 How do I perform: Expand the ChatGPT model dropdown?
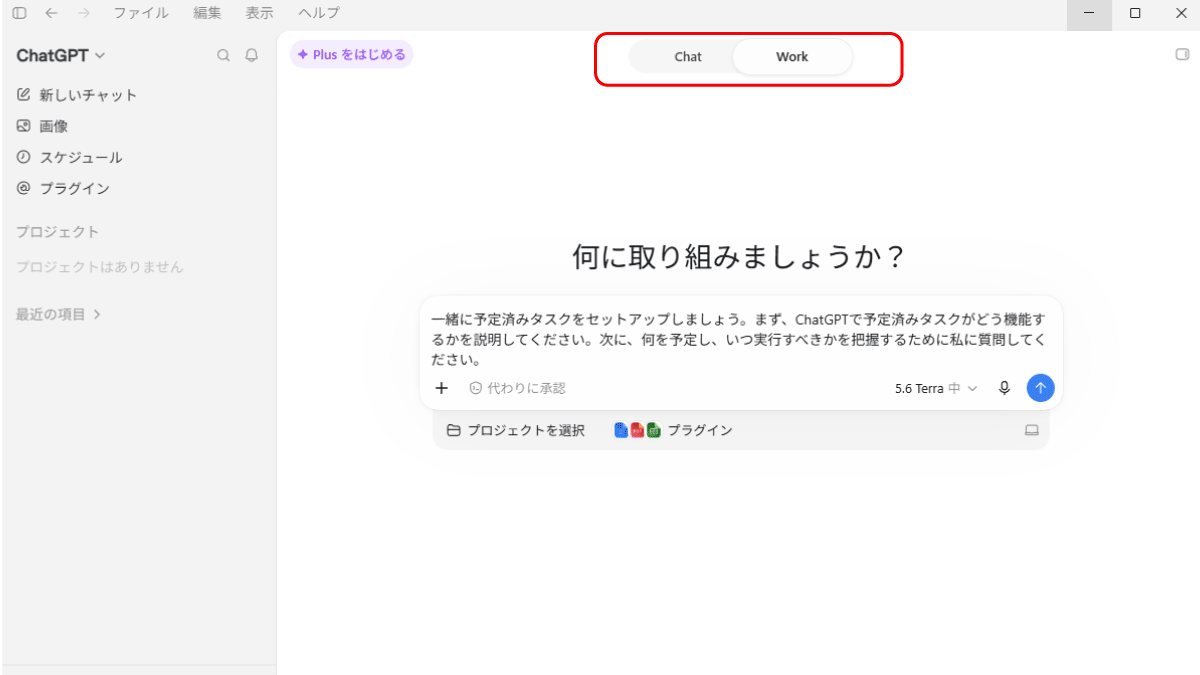61,56
